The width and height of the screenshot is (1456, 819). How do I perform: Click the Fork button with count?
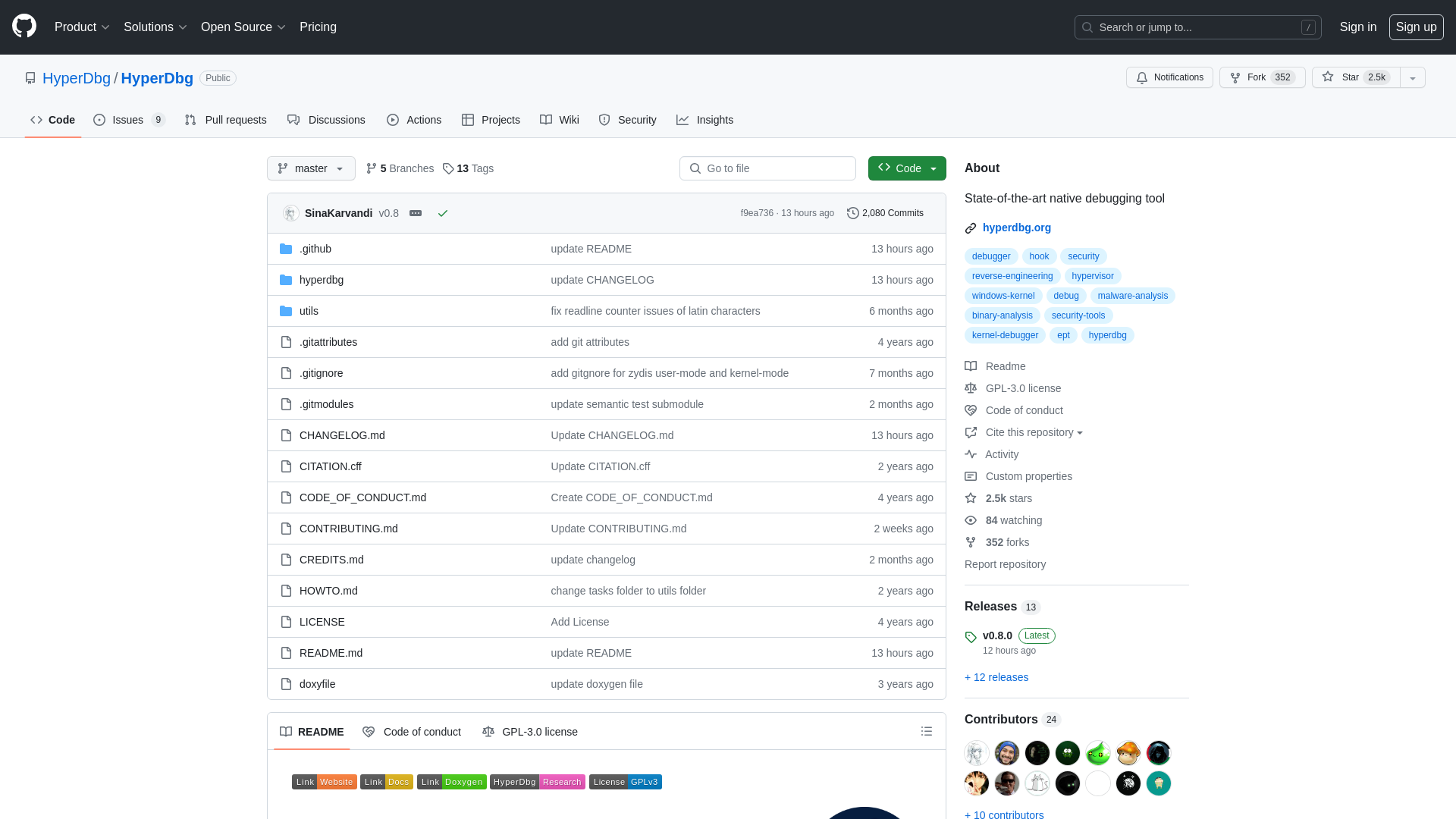coord(1262,77)
